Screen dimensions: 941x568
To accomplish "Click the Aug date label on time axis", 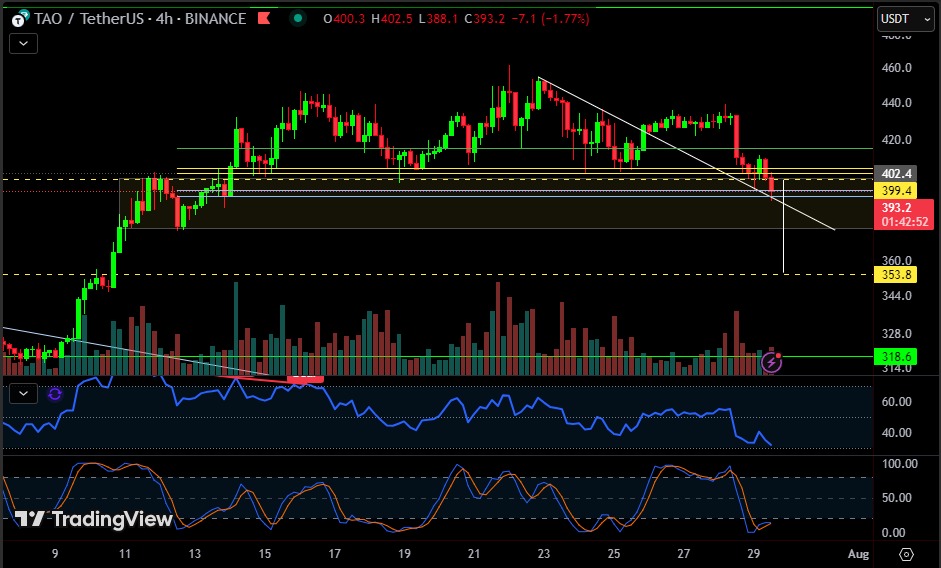I will click(858, 554).
